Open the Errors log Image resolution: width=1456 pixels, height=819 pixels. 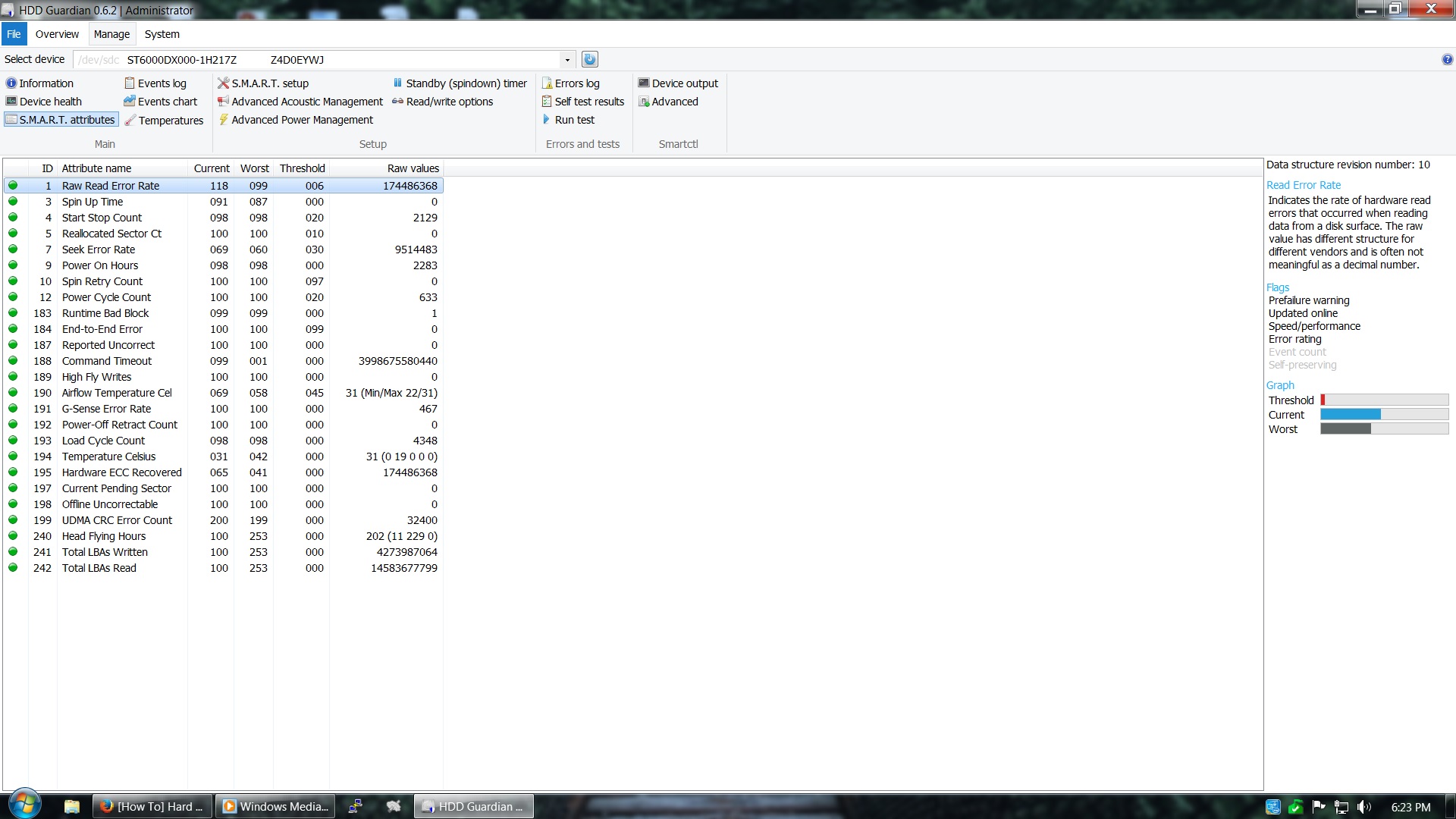(x=570, y=83)
